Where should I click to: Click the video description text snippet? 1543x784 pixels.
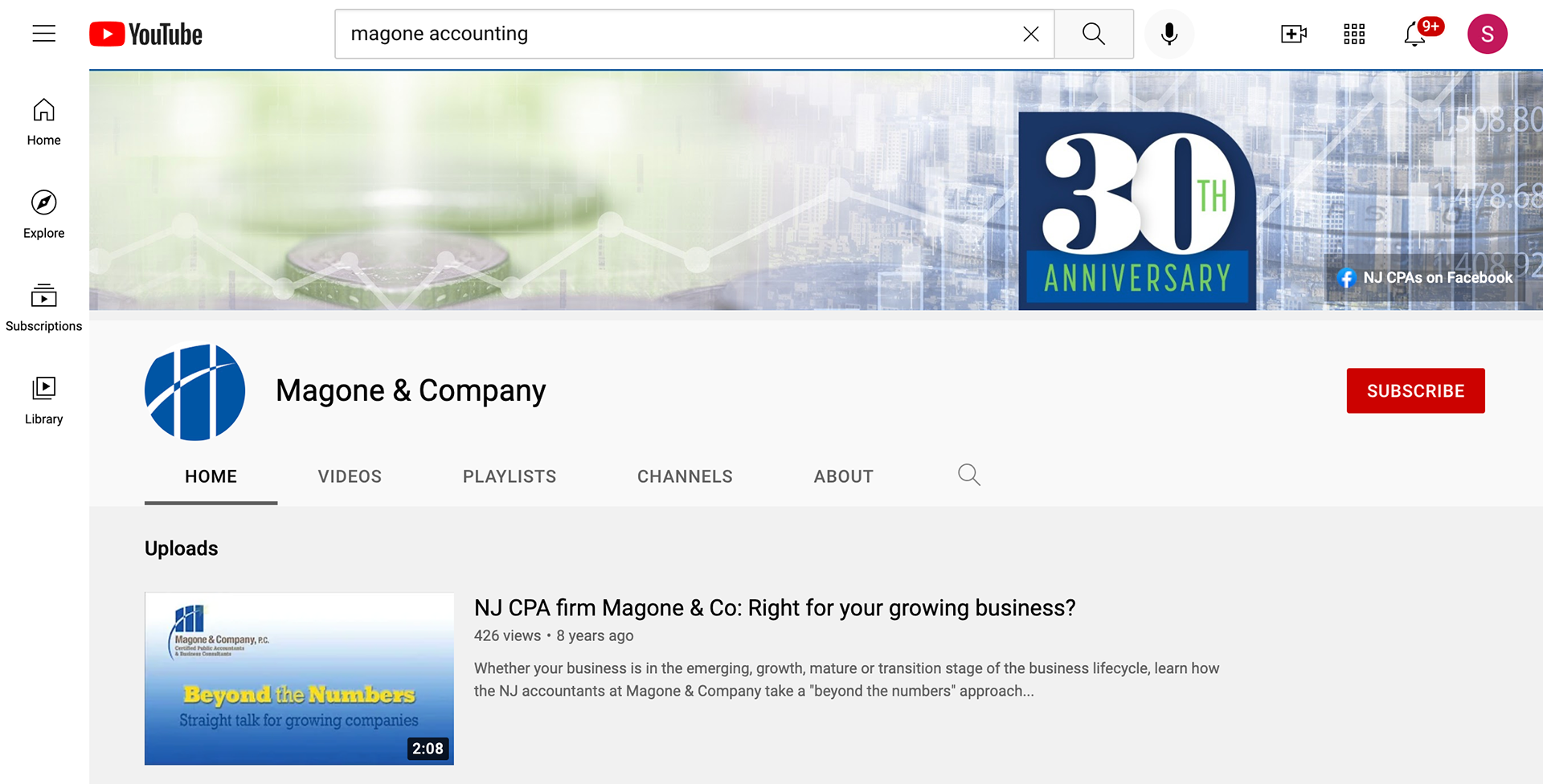coord(846,680)
